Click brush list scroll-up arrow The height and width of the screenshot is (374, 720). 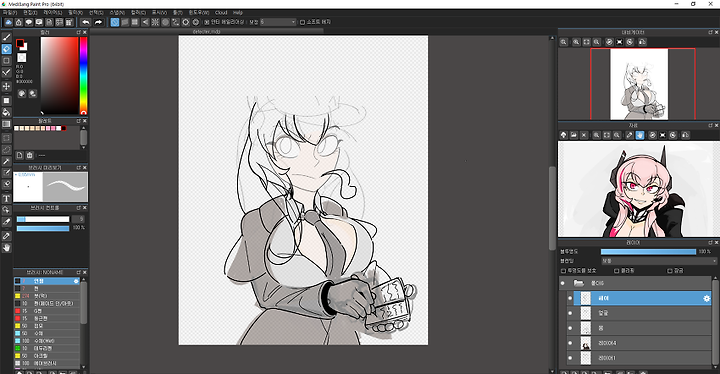83,280
